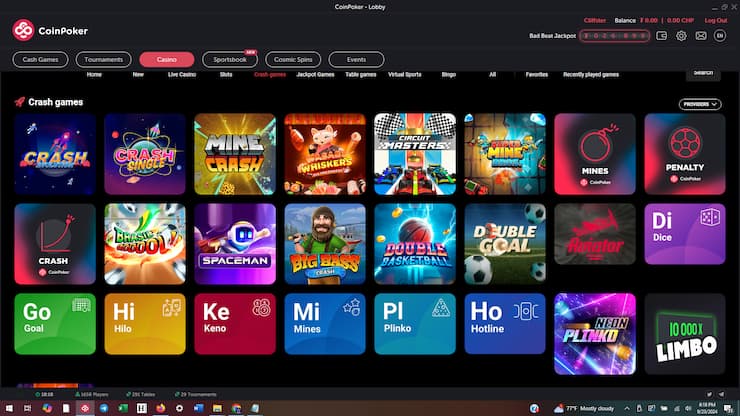Screen dimensions: 740x416
Task: Open the Super Mine Rush game tile
Action: coord(505,154)
